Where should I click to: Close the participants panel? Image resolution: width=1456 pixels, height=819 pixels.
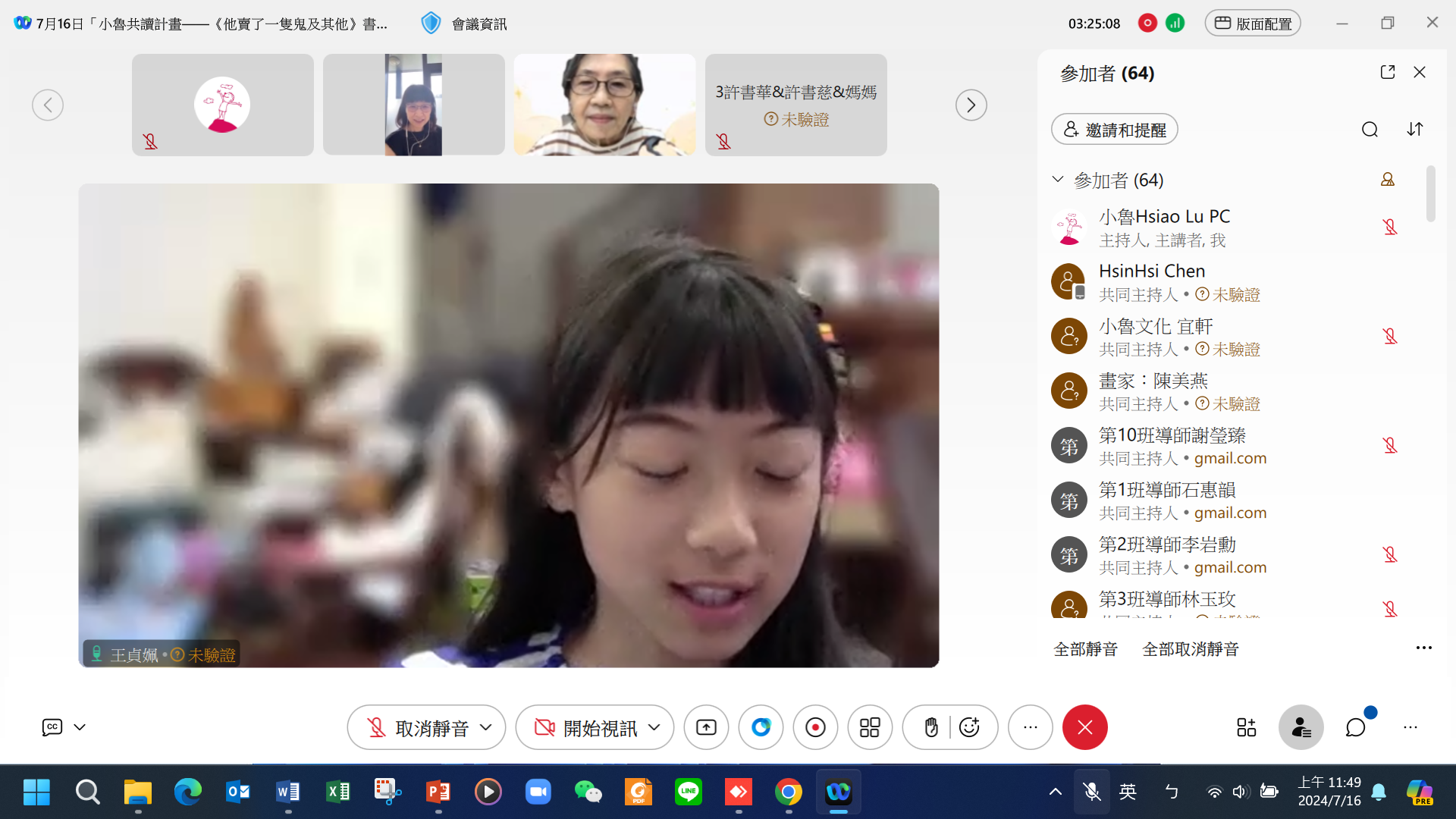pos(1420,72)
